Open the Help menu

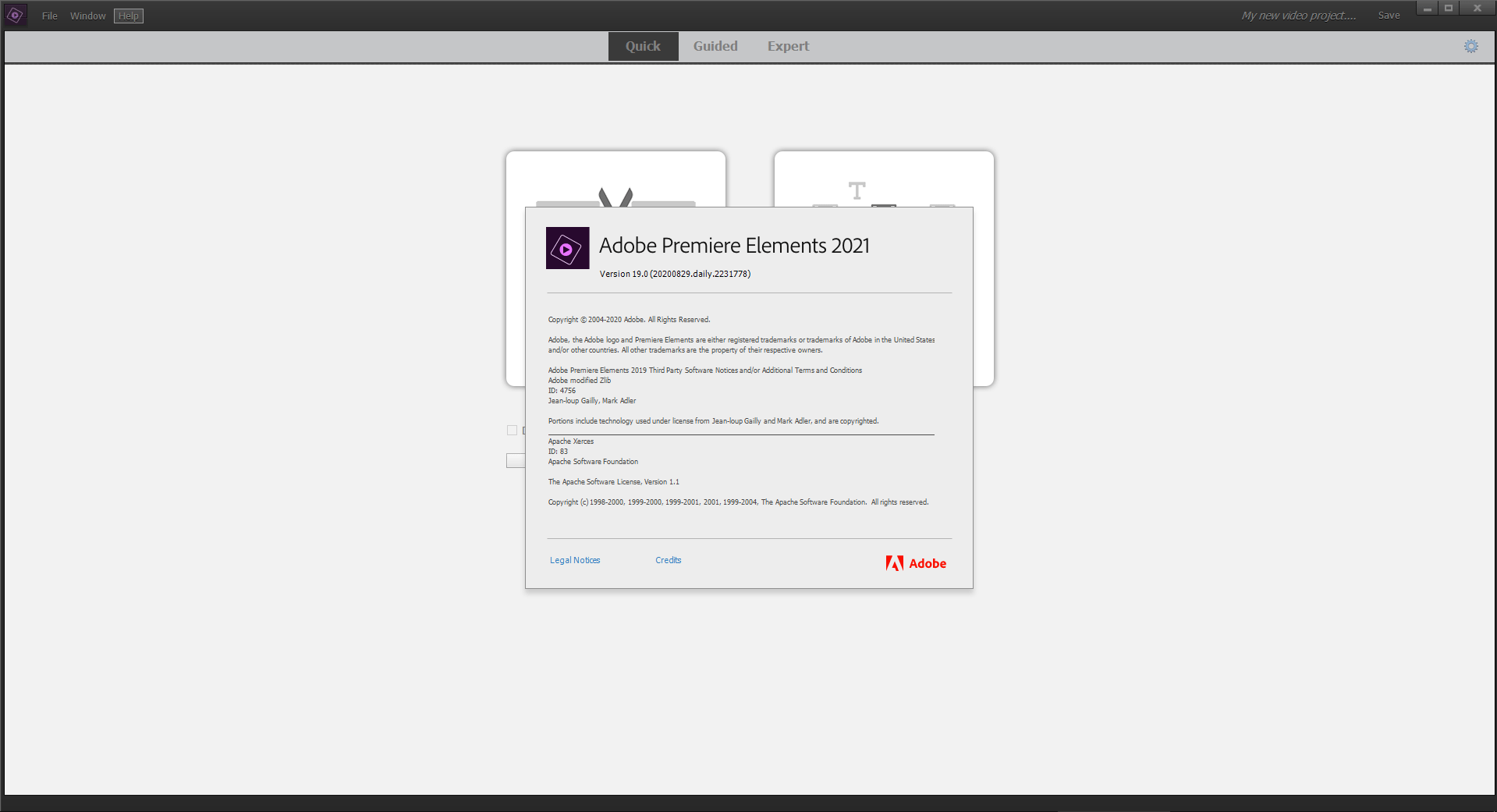(x=129, y=16)
